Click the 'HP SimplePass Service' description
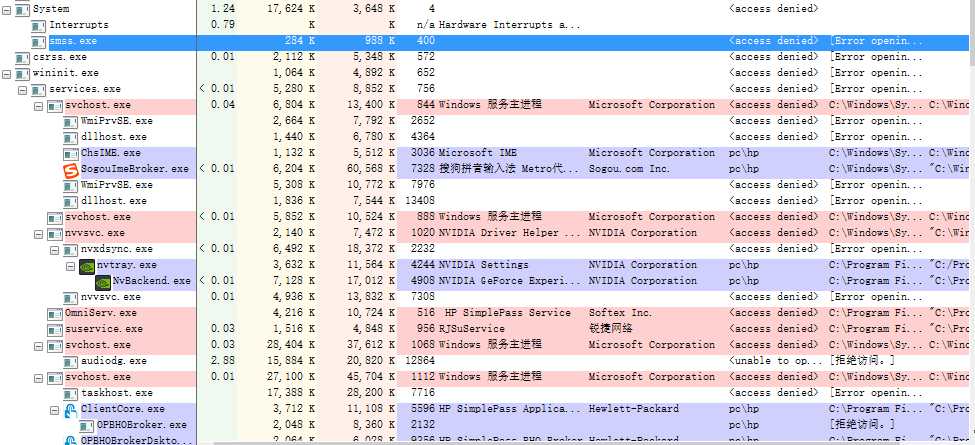Image resolution: width=975 pixels, height=445 pixels. tap(507, 313)
